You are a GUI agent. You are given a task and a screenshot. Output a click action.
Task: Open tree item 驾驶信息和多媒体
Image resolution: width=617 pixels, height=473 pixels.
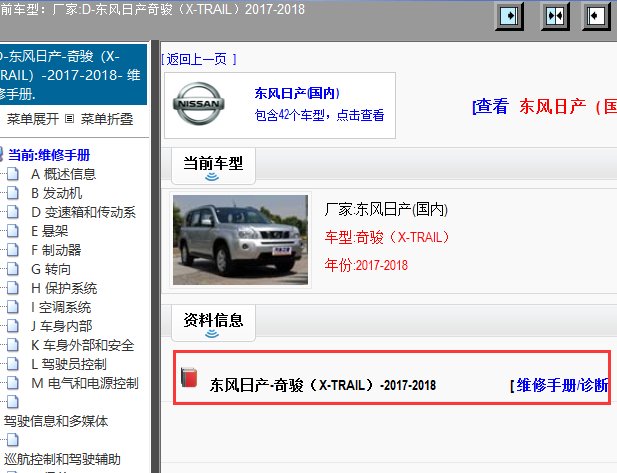(56, 421)
